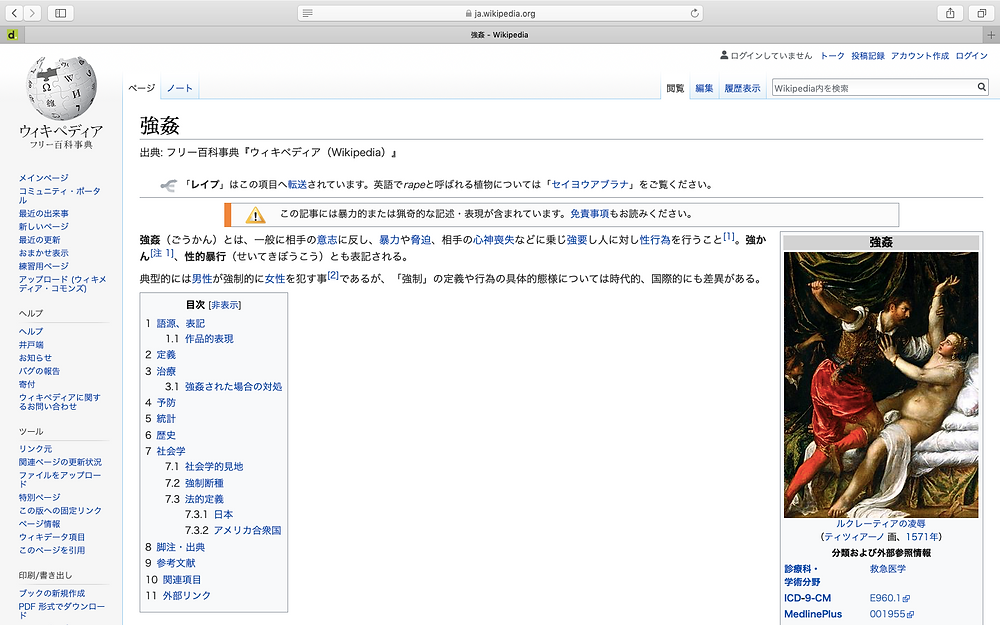Select the 閲覧 tab
The image size is (1000, 625).
pyautogui.click(x=675, y=88)
